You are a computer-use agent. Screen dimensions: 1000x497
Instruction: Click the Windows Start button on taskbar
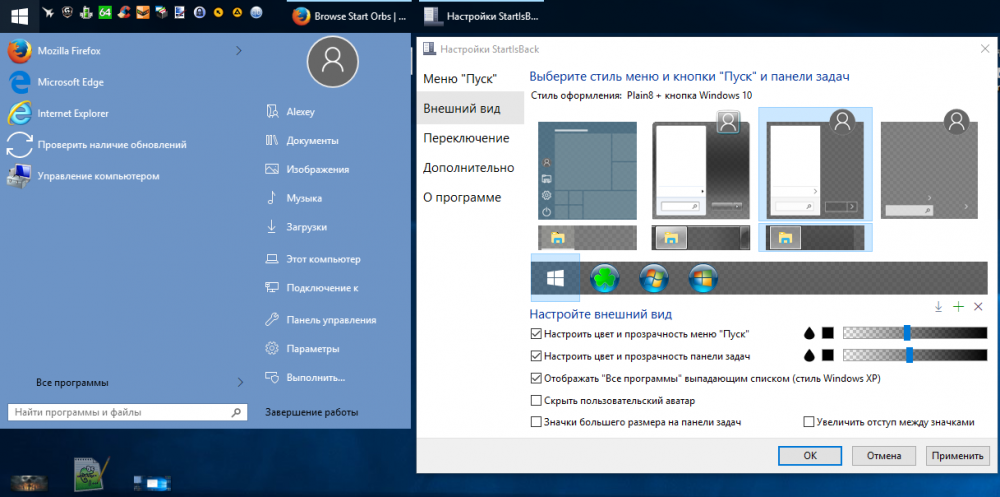pyautogui.click(x=19, y=15)
